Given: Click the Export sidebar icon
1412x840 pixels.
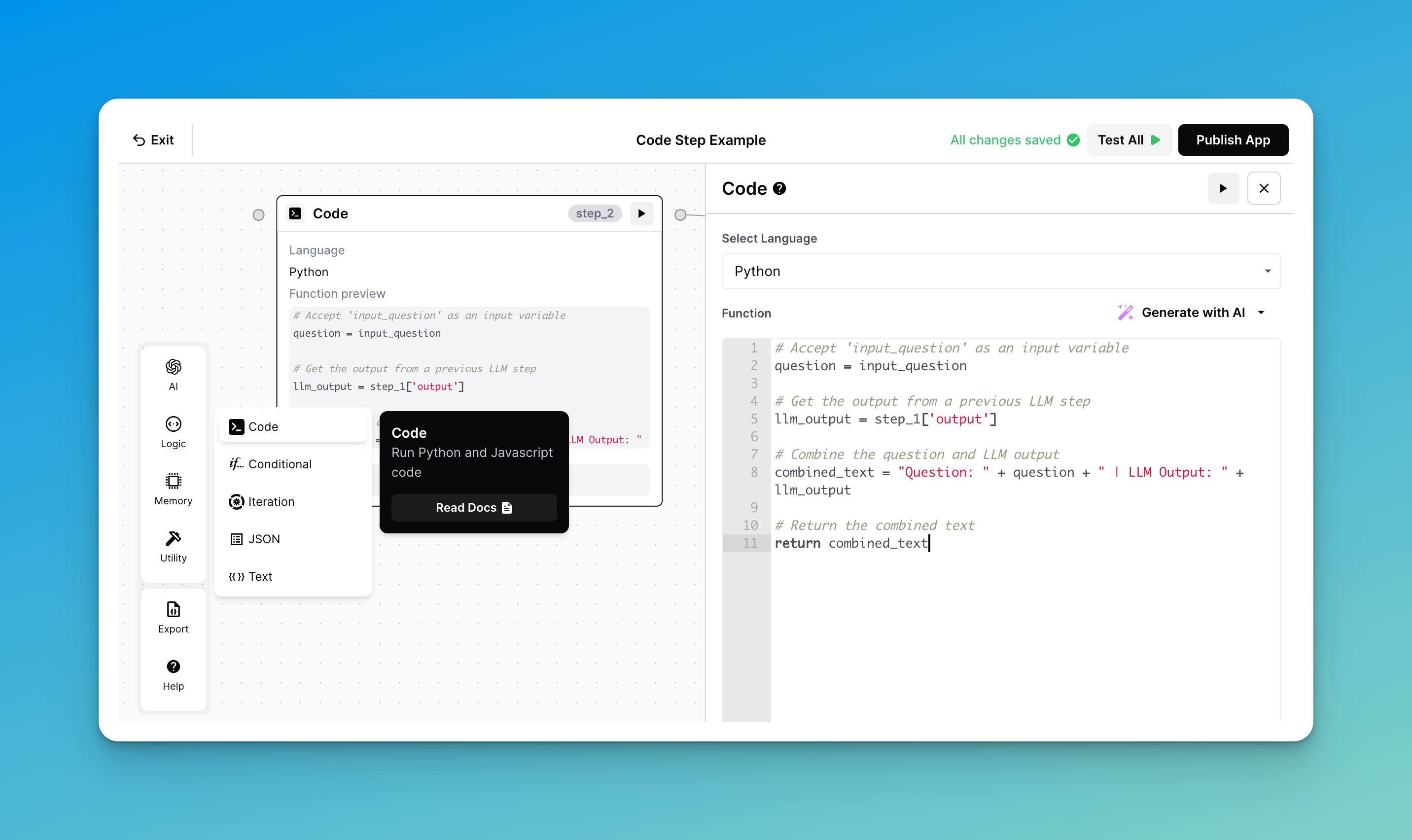Looking at the screenshot, I should pos(173,618).
